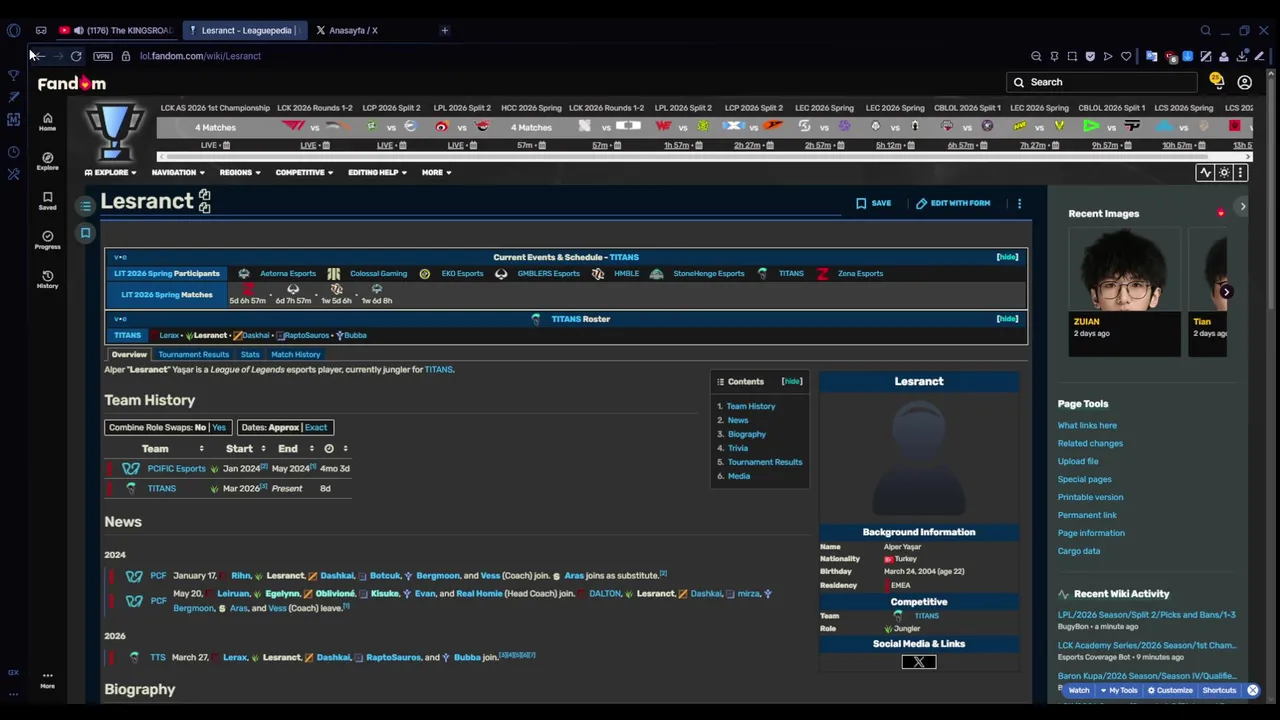Reload the page with the refresh icon
The width and height of the screenshot is (1280, 720).
[76, 56]
